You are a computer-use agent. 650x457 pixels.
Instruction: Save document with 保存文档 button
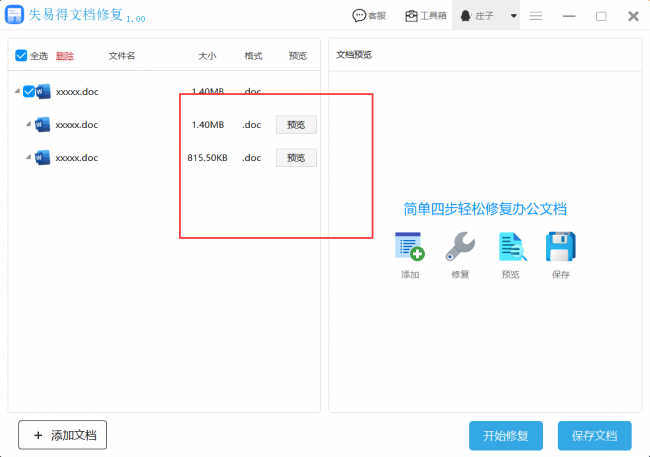pyautogui.click(x=594, y=435)
